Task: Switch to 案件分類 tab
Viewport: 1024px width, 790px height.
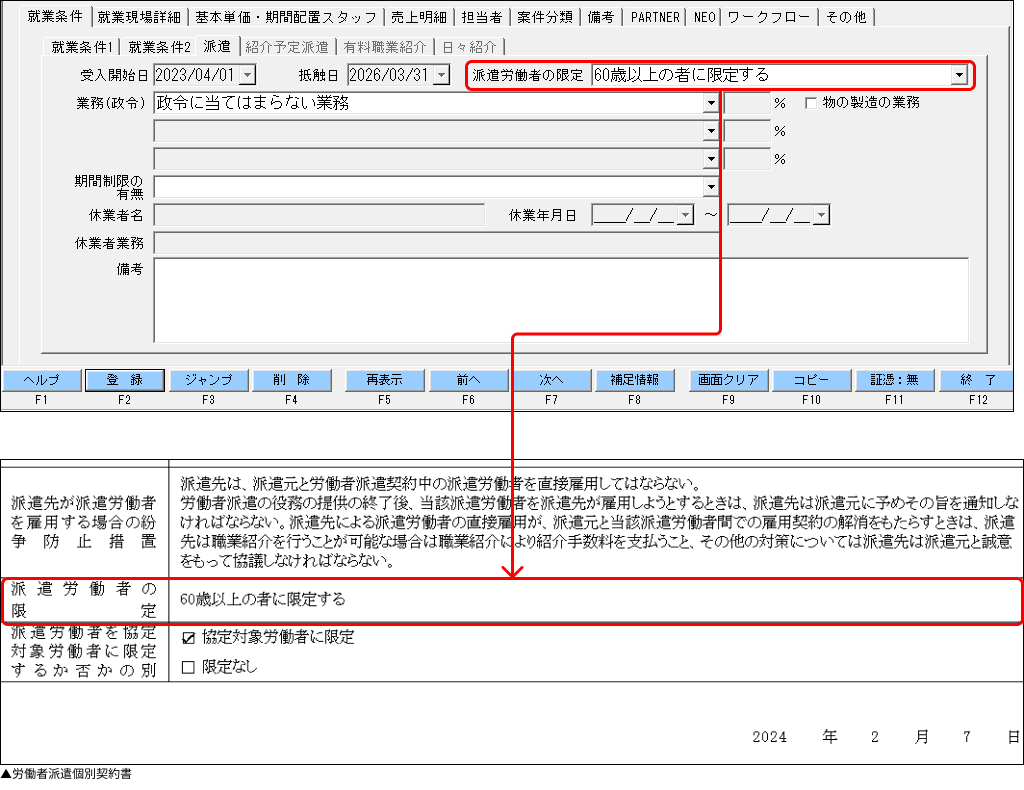Action: (545, 17)
